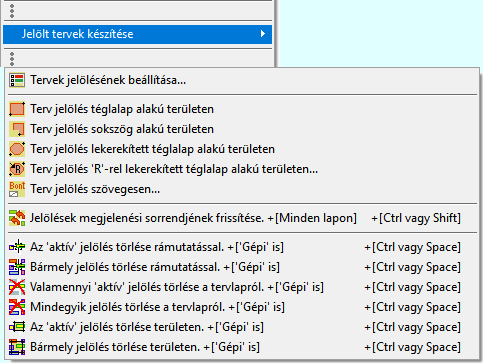Select Bármely jelölés törlése rámutatással entry

(243, 267)
